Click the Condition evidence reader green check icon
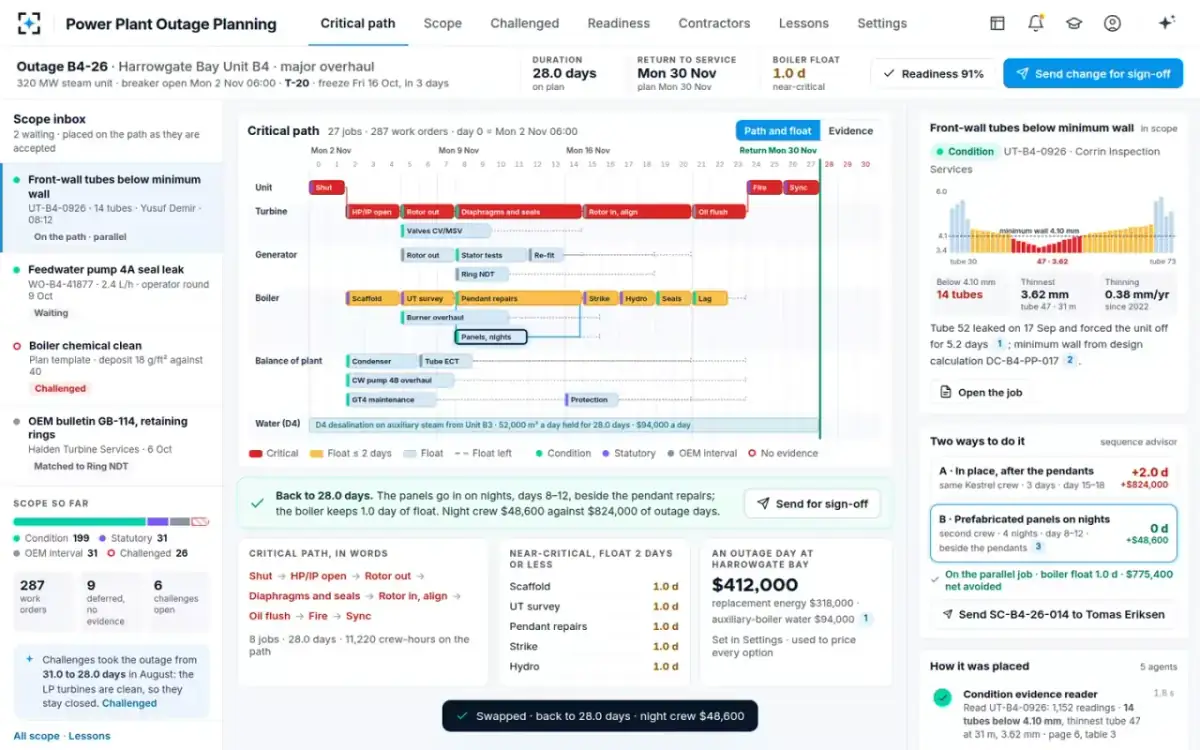Screen dimensions: 1200x750 942,698
